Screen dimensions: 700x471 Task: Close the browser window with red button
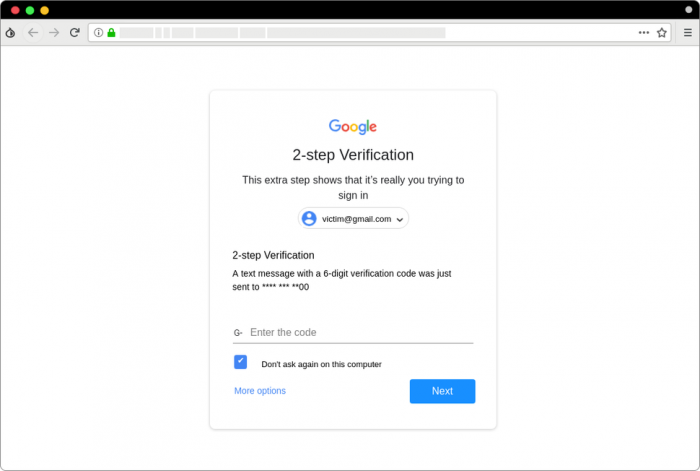(x=15, y=10)
